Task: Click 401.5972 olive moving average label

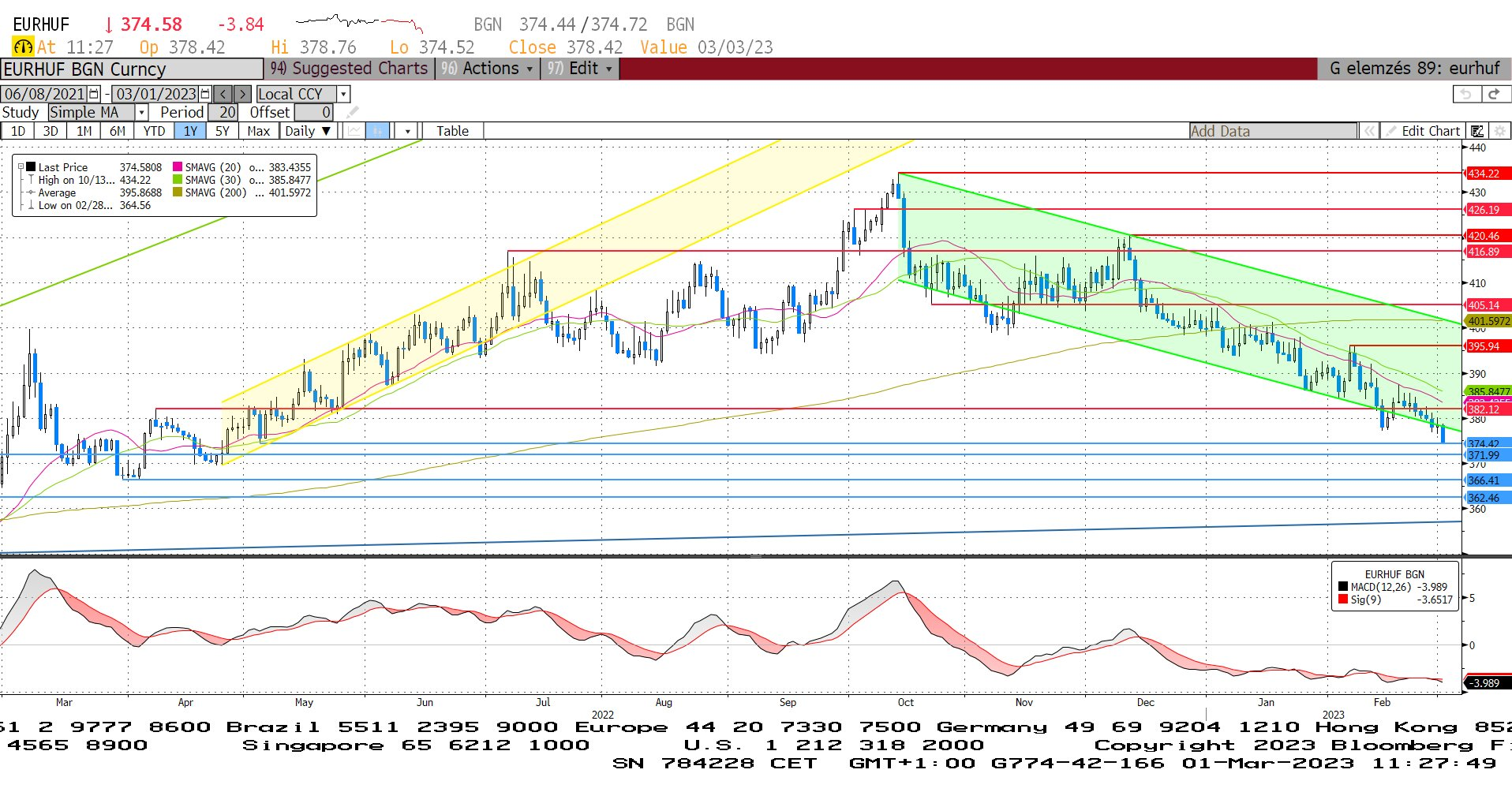Action: tap(1488, 321)
